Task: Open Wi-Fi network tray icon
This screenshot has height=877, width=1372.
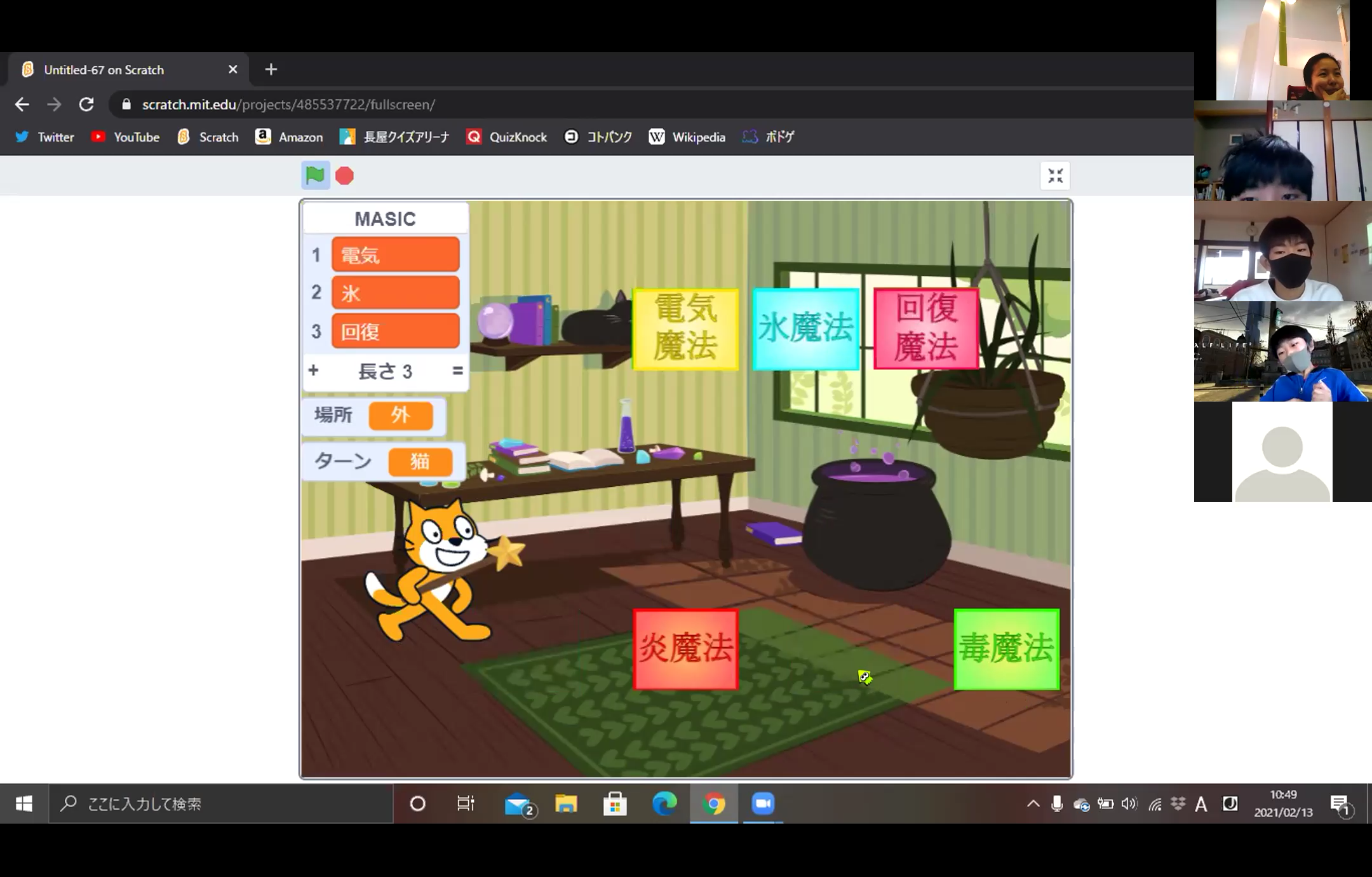Action: [x=1155, y=804]
